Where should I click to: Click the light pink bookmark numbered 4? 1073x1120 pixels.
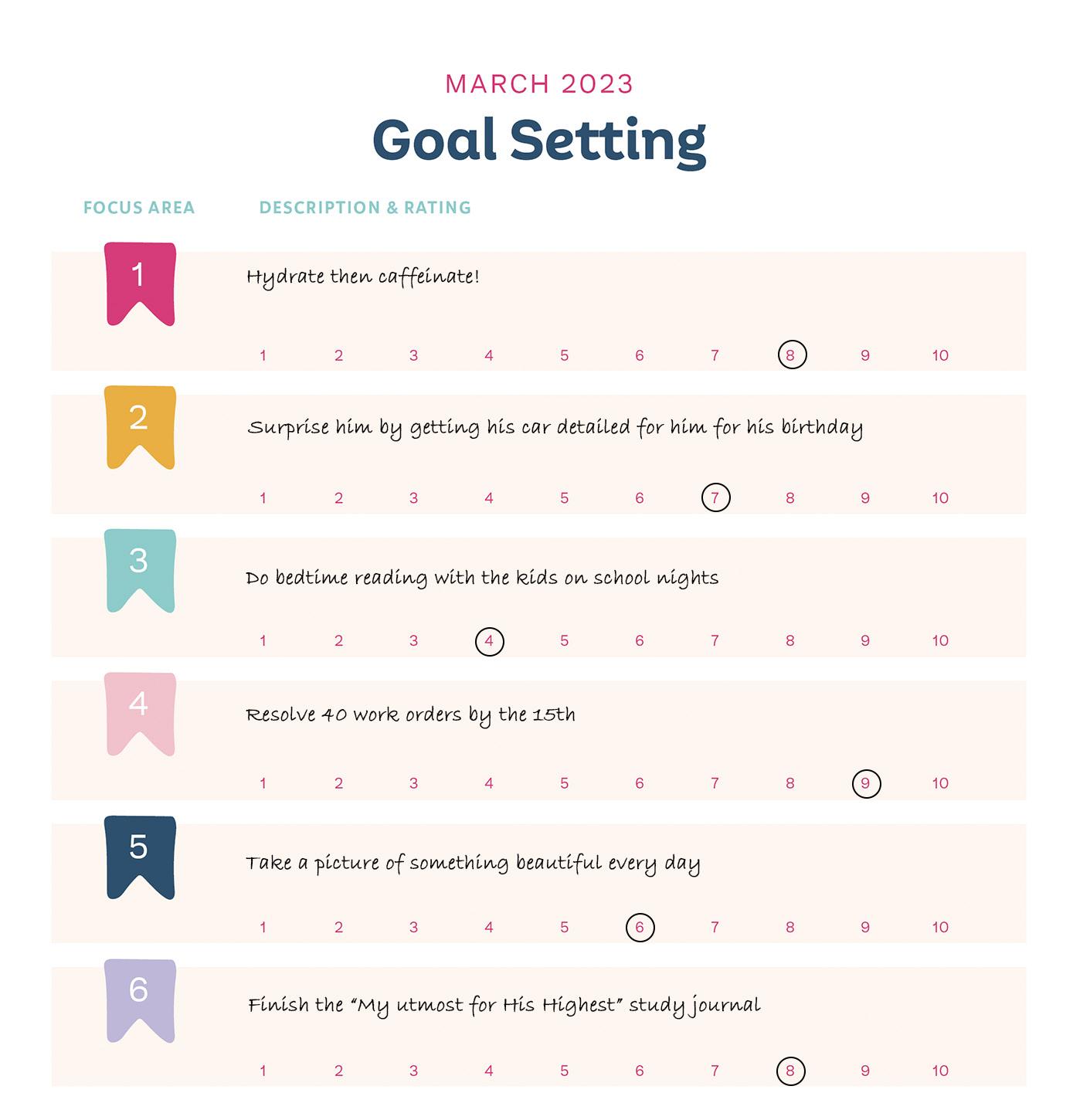140,711
